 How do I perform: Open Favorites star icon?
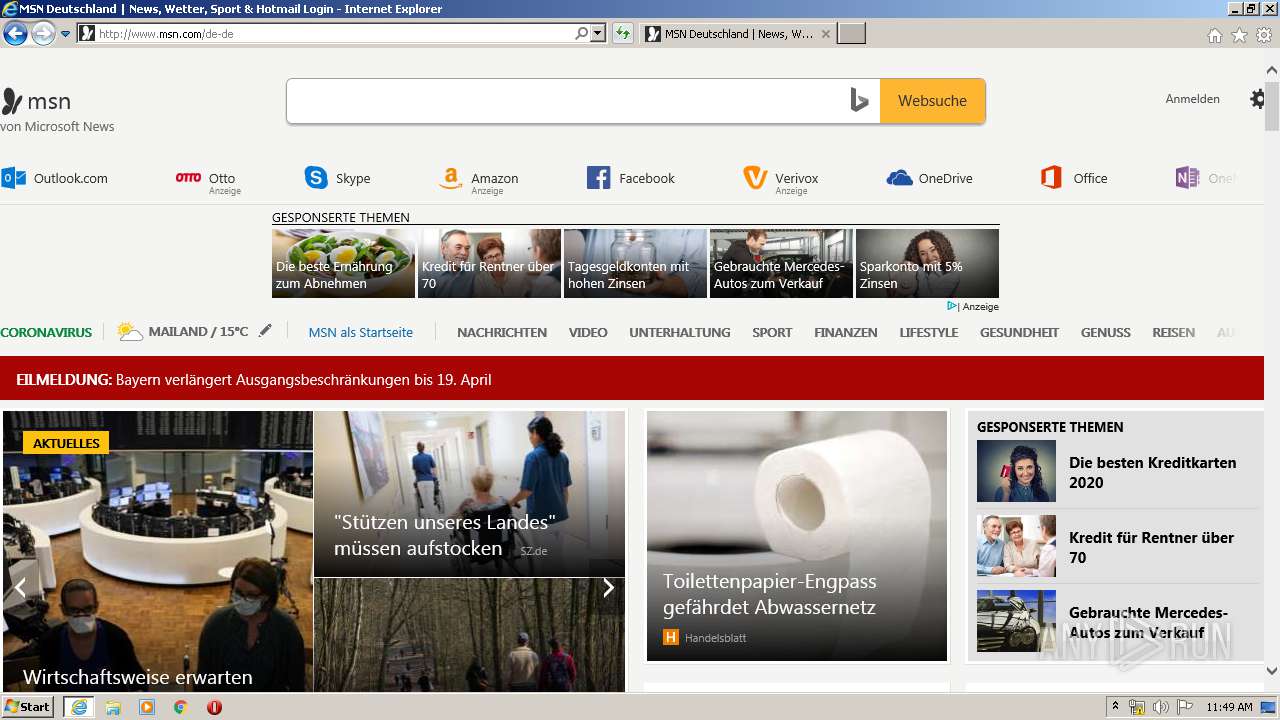tap(1239, 35)
